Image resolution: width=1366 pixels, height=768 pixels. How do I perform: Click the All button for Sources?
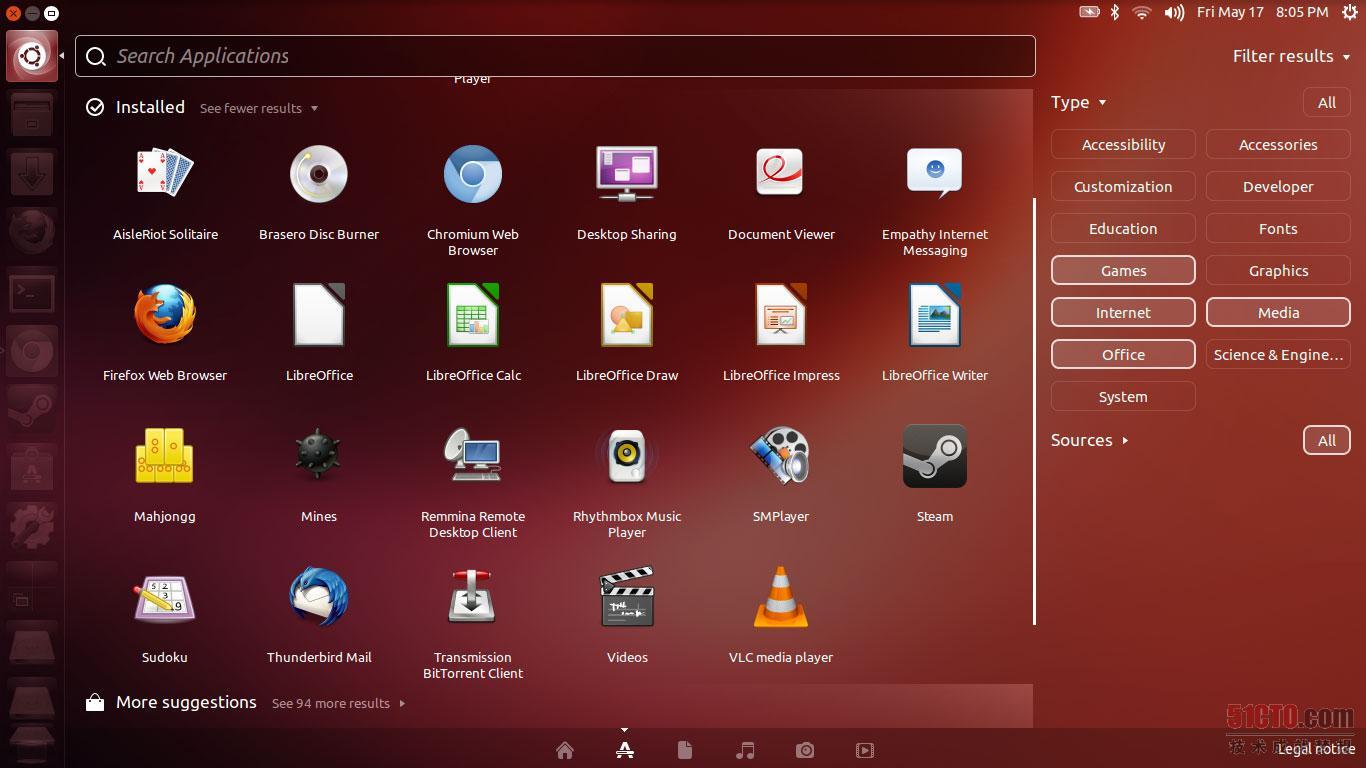[x=1327, y=440]
